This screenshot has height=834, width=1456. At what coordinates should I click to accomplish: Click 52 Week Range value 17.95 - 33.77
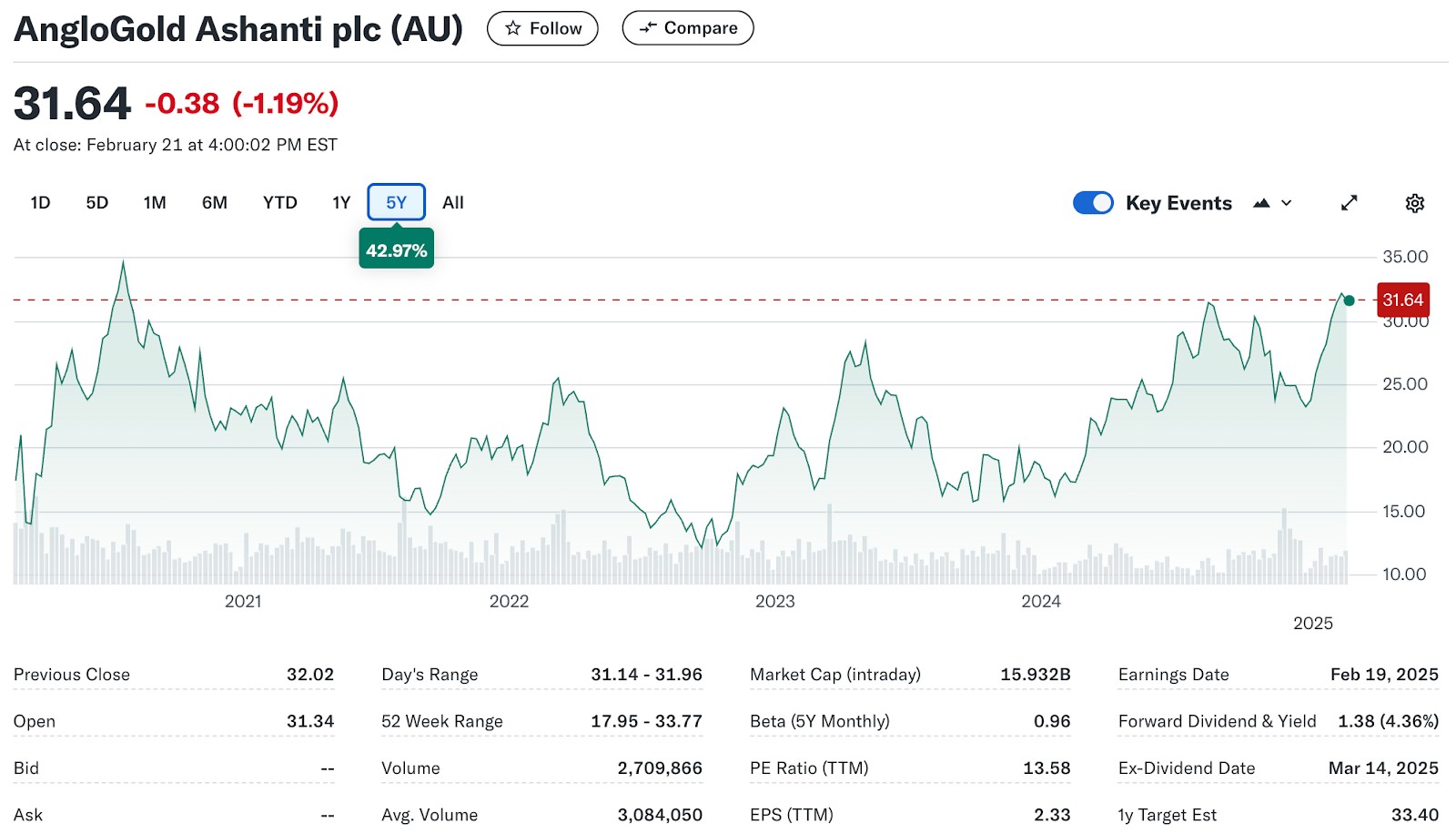[646, 721]
